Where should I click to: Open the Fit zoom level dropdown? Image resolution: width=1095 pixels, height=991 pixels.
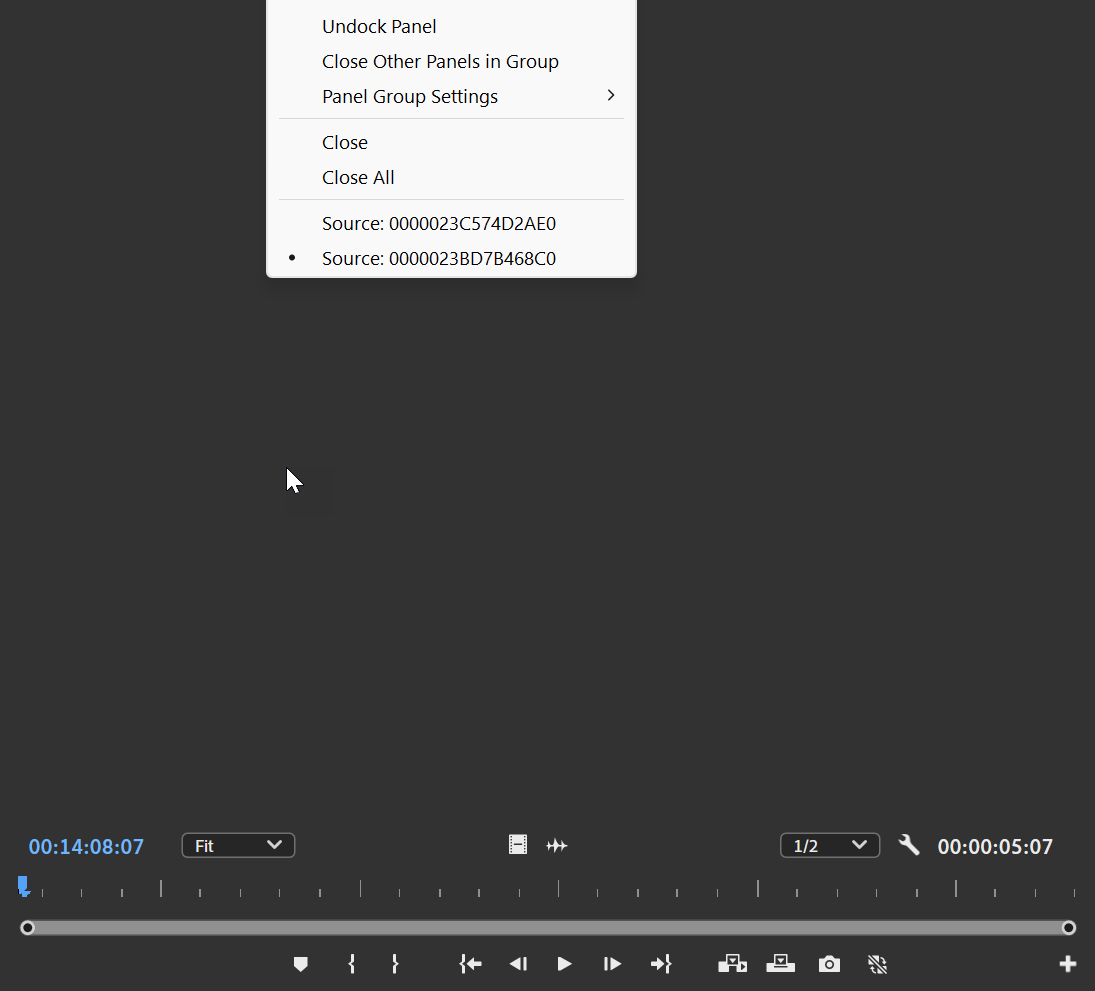238,845
